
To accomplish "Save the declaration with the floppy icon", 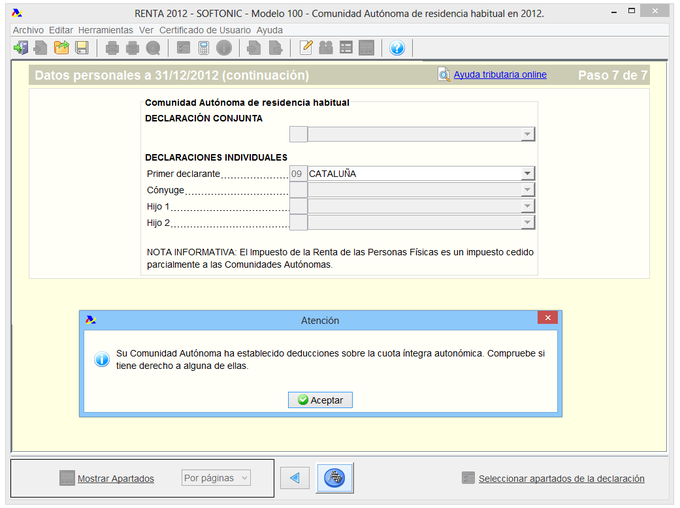I will point(82,47).
